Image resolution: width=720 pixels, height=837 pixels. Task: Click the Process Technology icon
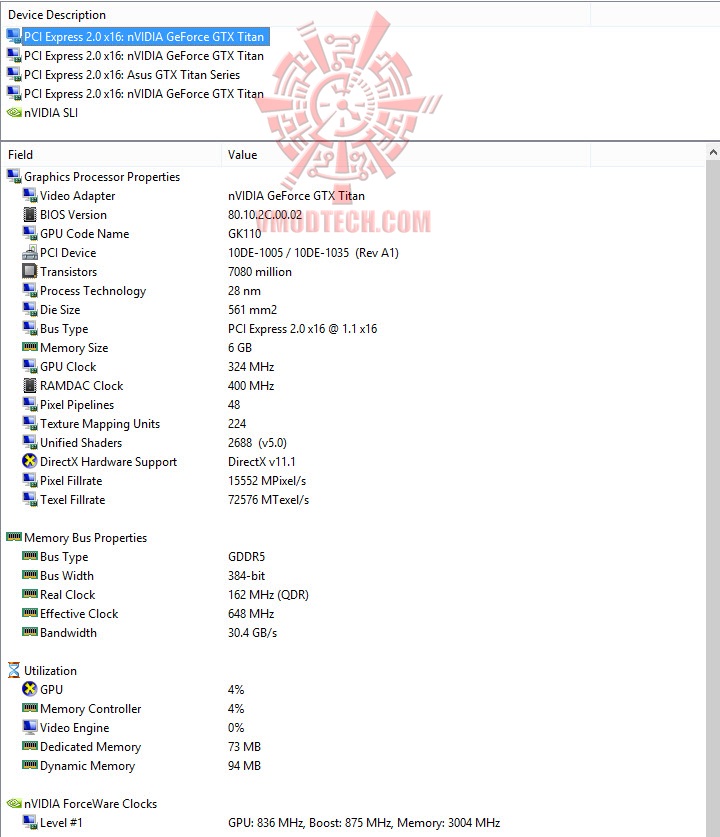(29, 290)
